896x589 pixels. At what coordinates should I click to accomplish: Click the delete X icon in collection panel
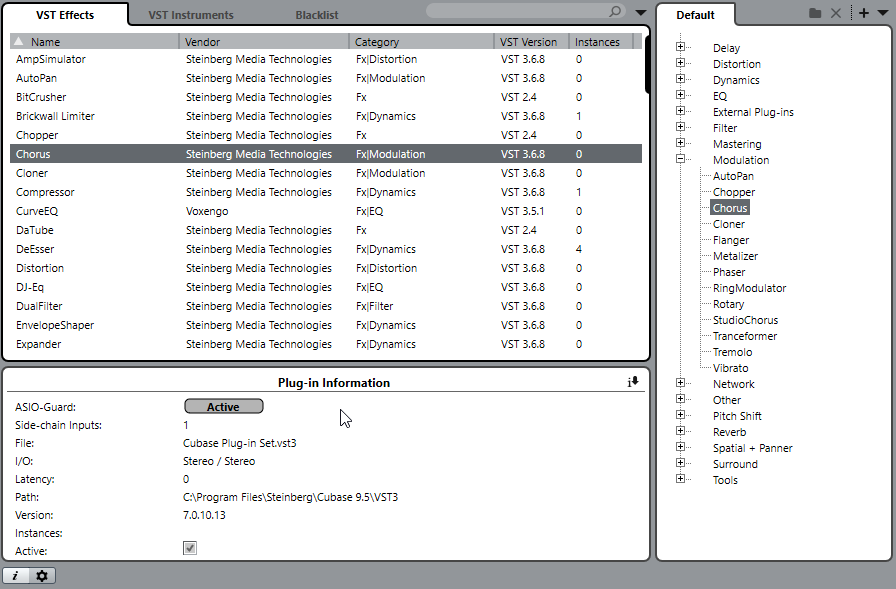[x=836, y=13]
